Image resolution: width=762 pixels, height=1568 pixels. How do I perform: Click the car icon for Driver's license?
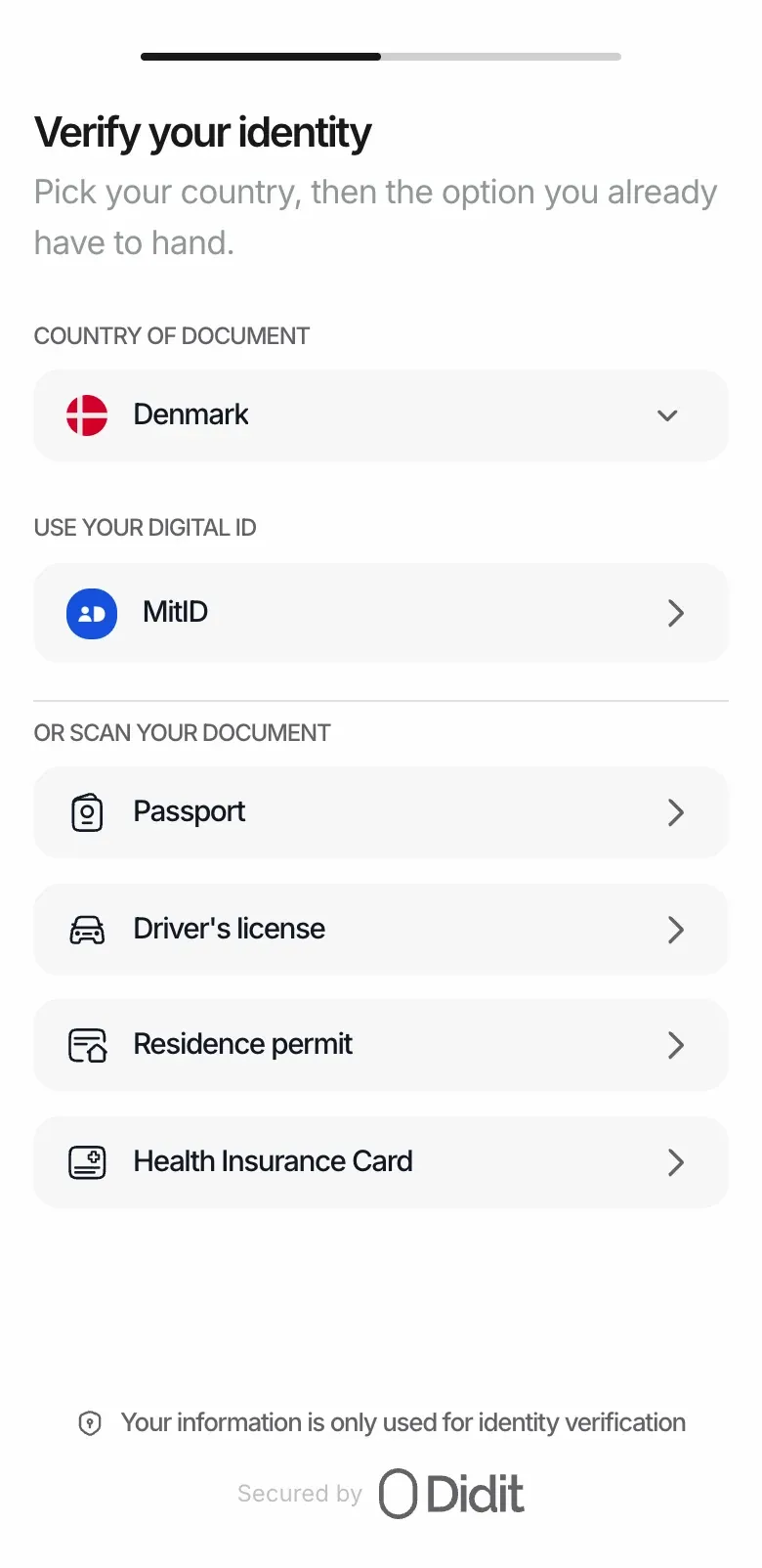click(87, 930)
